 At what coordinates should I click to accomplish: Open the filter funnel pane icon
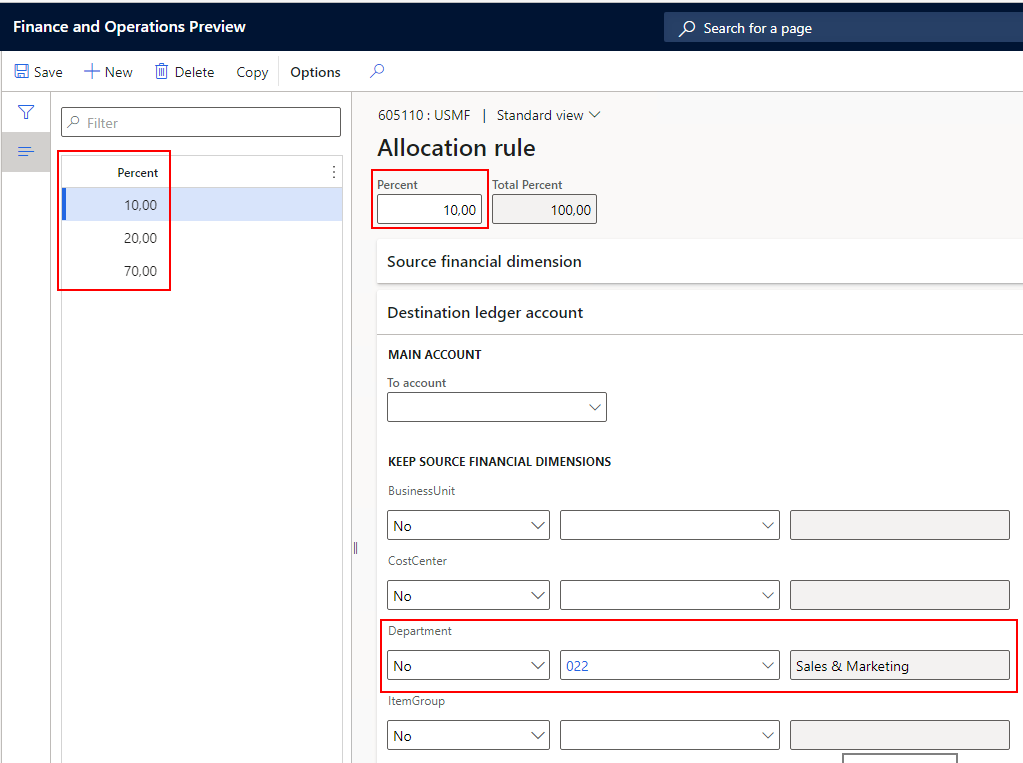[26, 112]
